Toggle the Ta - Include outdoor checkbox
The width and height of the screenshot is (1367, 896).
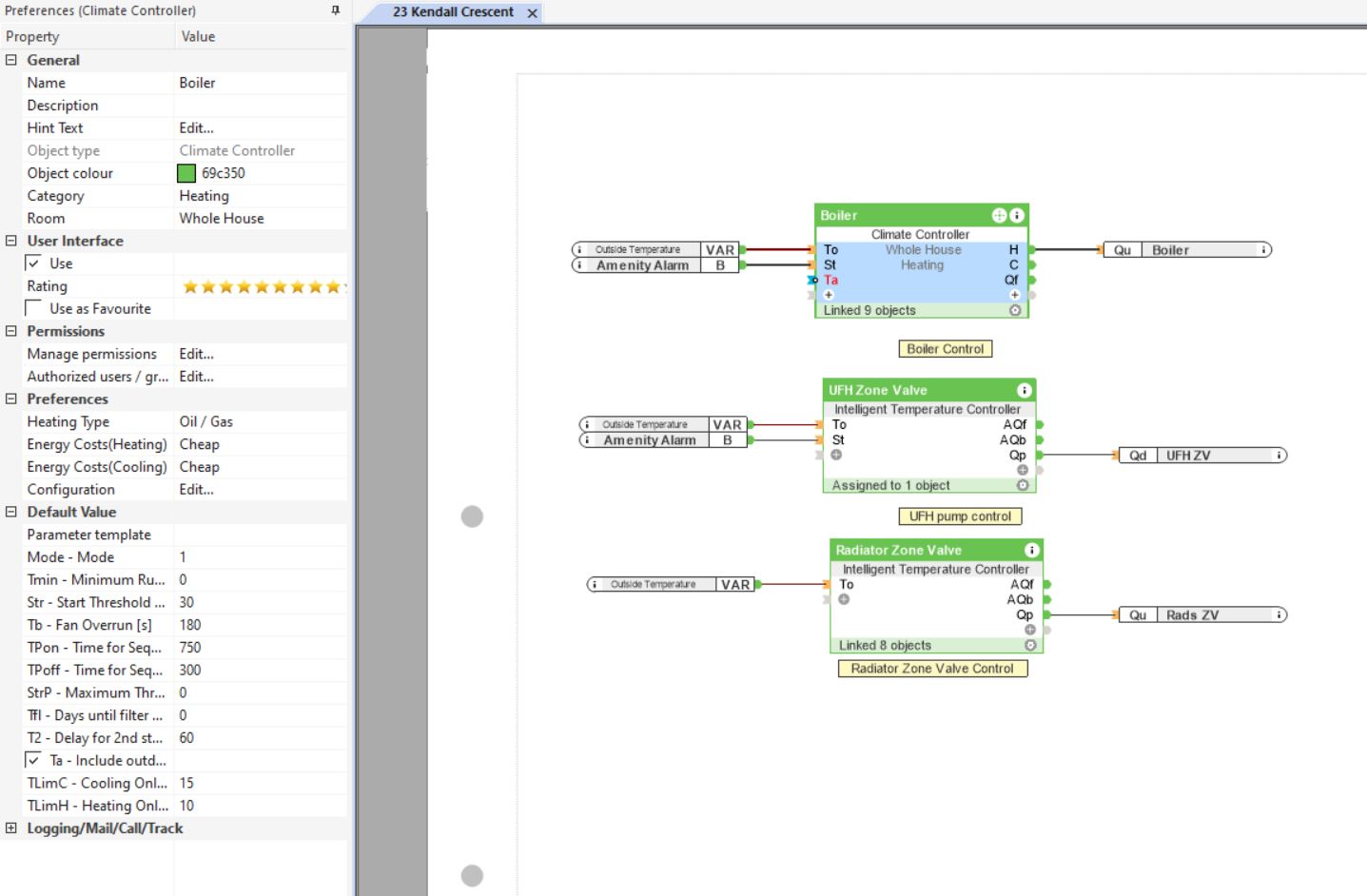(x=33, y=761)
